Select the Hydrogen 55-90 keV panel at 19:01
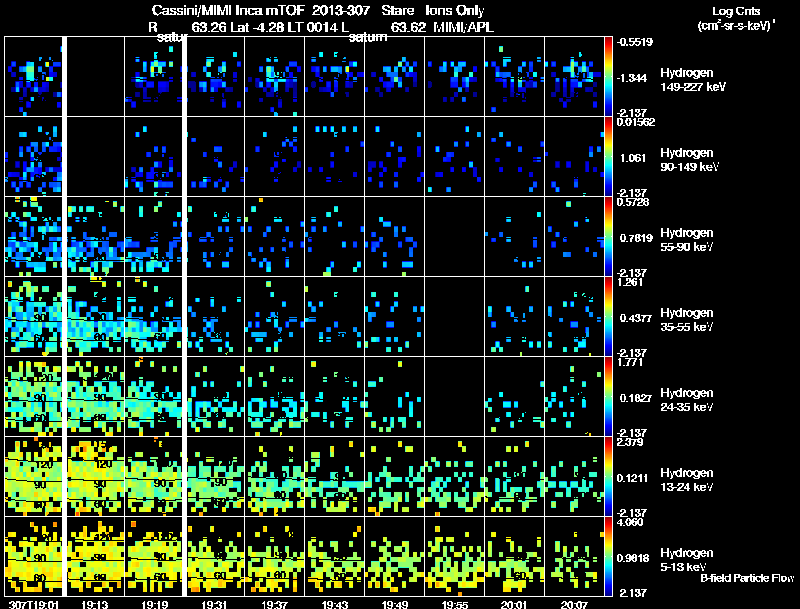The height and width of the screenshot is (609, 800). click(33, 237)
